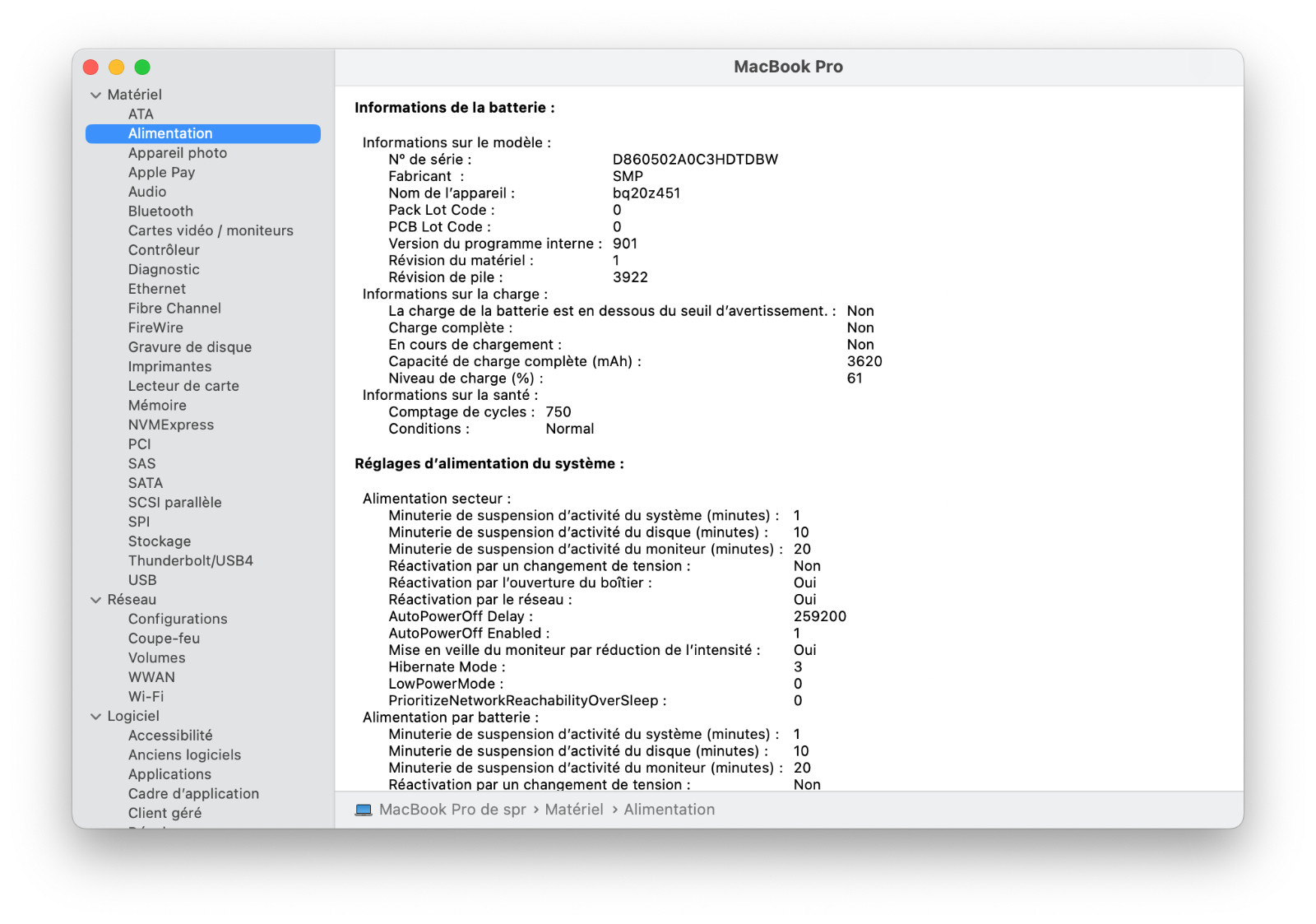
Task: Open the Mémoire section
Action: 157,406
